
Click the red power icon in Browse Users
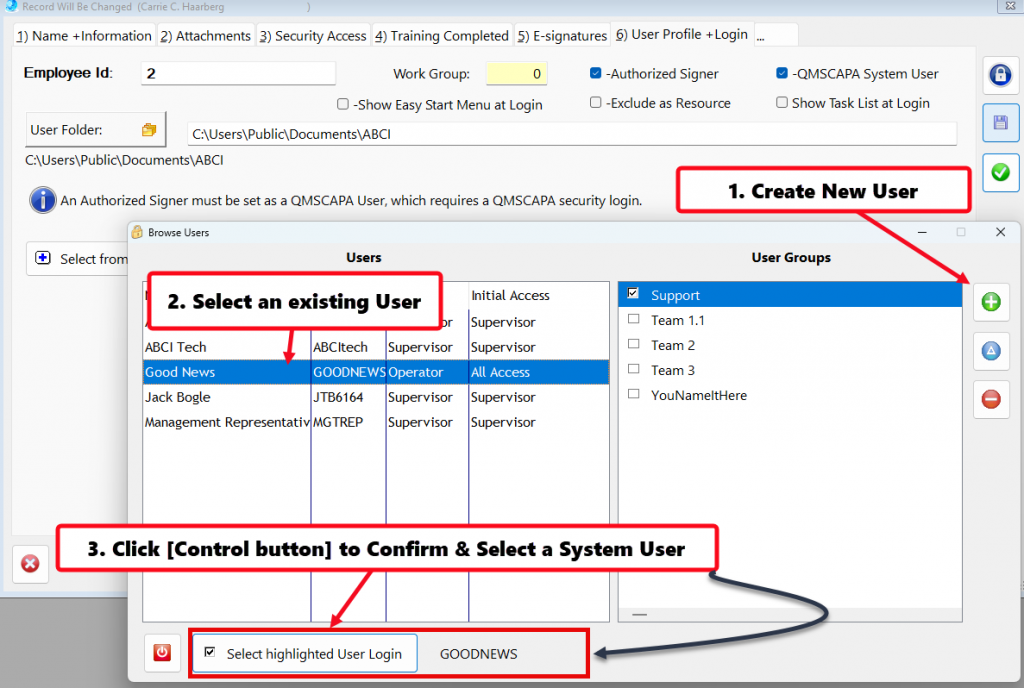(x=162, y=653)
